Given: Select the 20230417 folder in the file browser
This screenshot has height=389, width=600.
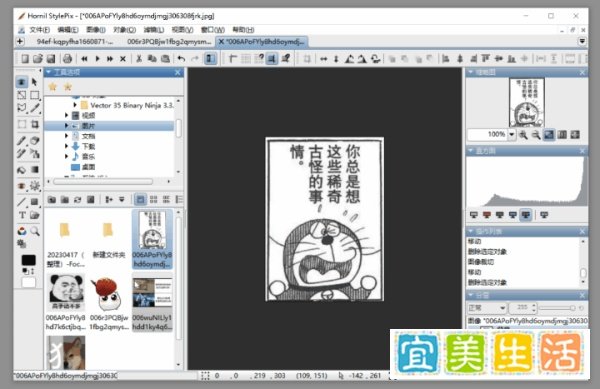Looking at the screenshot, I should [x=65, y=239].
